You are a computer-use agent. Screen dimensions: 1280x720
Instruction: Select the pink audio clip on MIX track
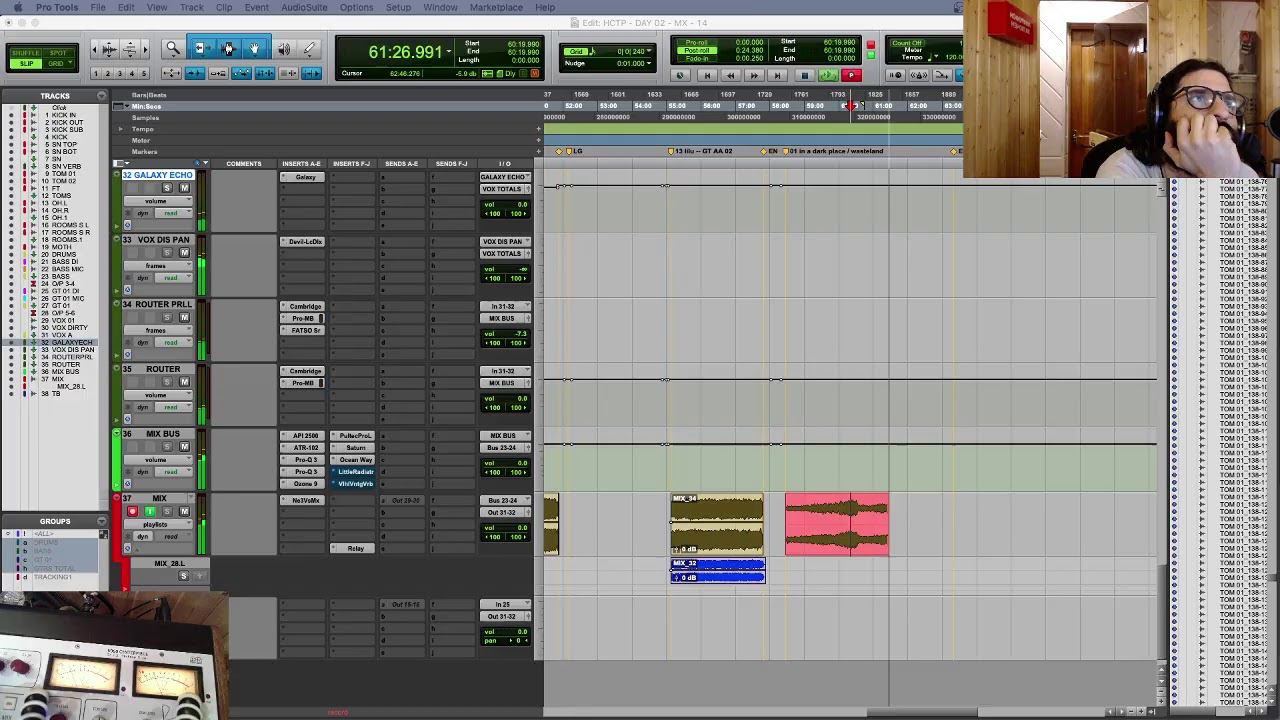point(836,524)
